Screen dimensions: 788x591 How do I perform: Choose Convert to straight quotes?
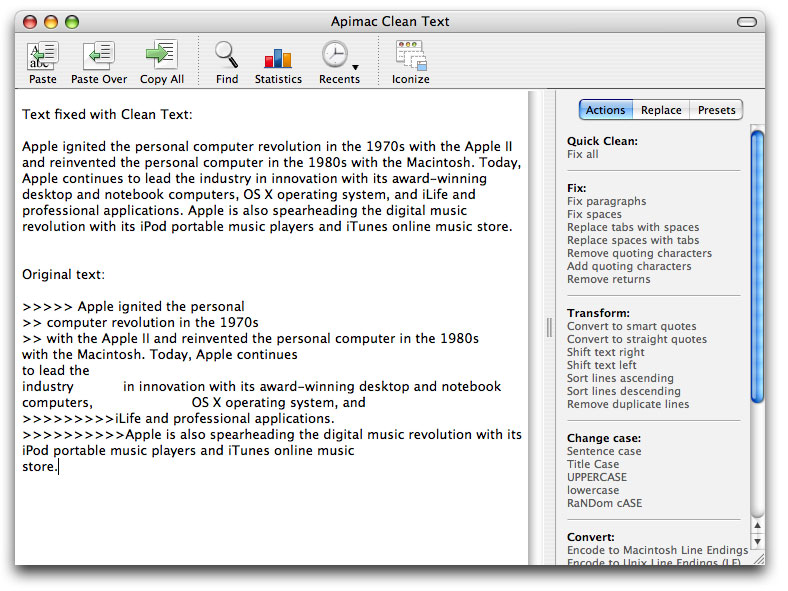point(637,340)
